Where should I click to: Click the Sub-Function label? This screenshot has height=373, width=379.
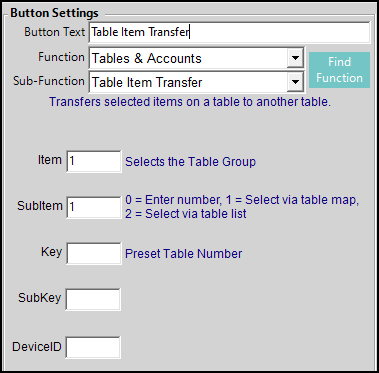point(49,81)
